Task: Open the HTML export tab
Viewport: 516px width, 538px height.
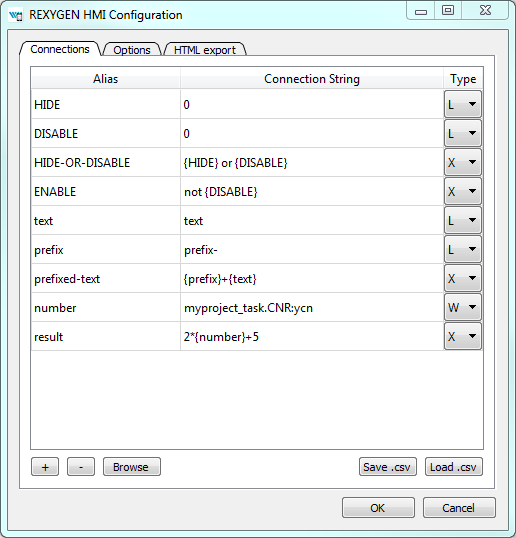Action: coord(205,50)
